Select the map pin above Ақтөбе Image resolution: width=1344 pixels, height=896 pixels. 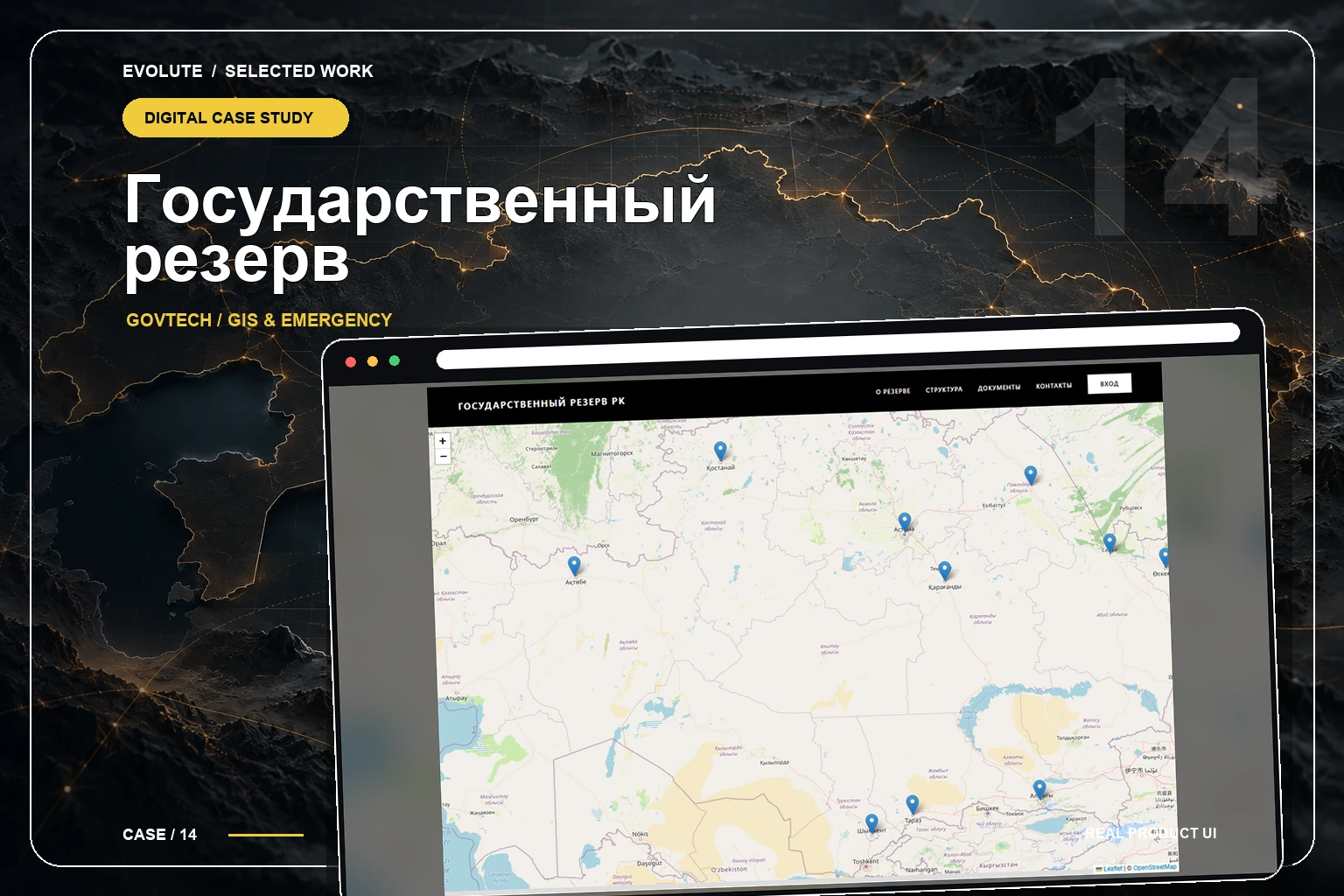pos(574,565)
